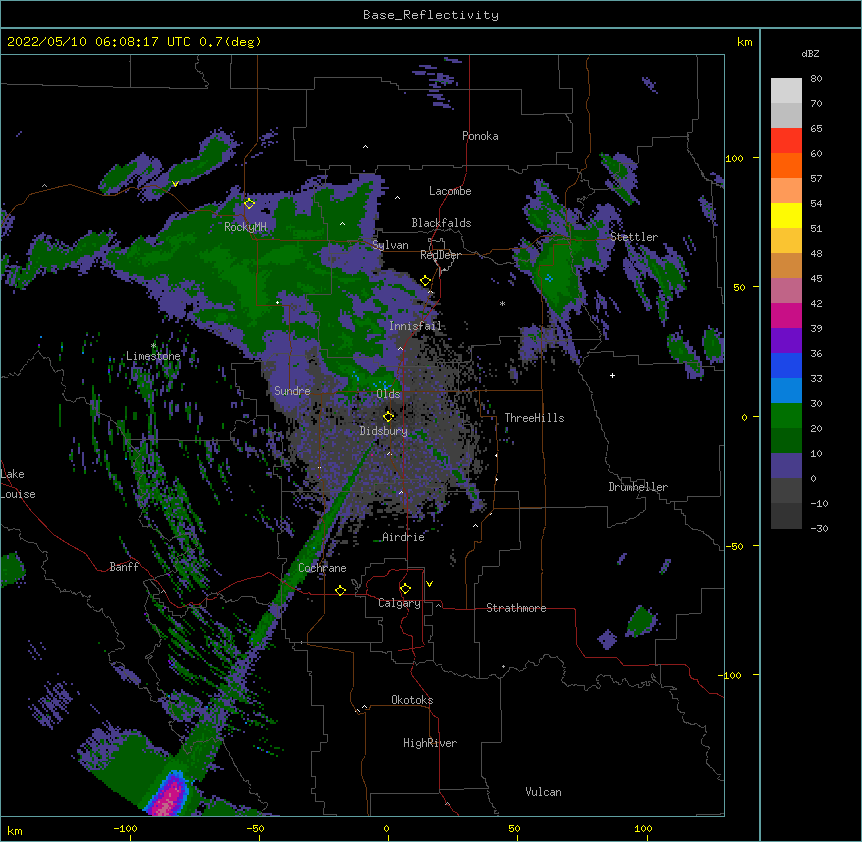Viewport: 862px width, 842px height.
Task: Click the Olds city label
Action: (388, 394)
